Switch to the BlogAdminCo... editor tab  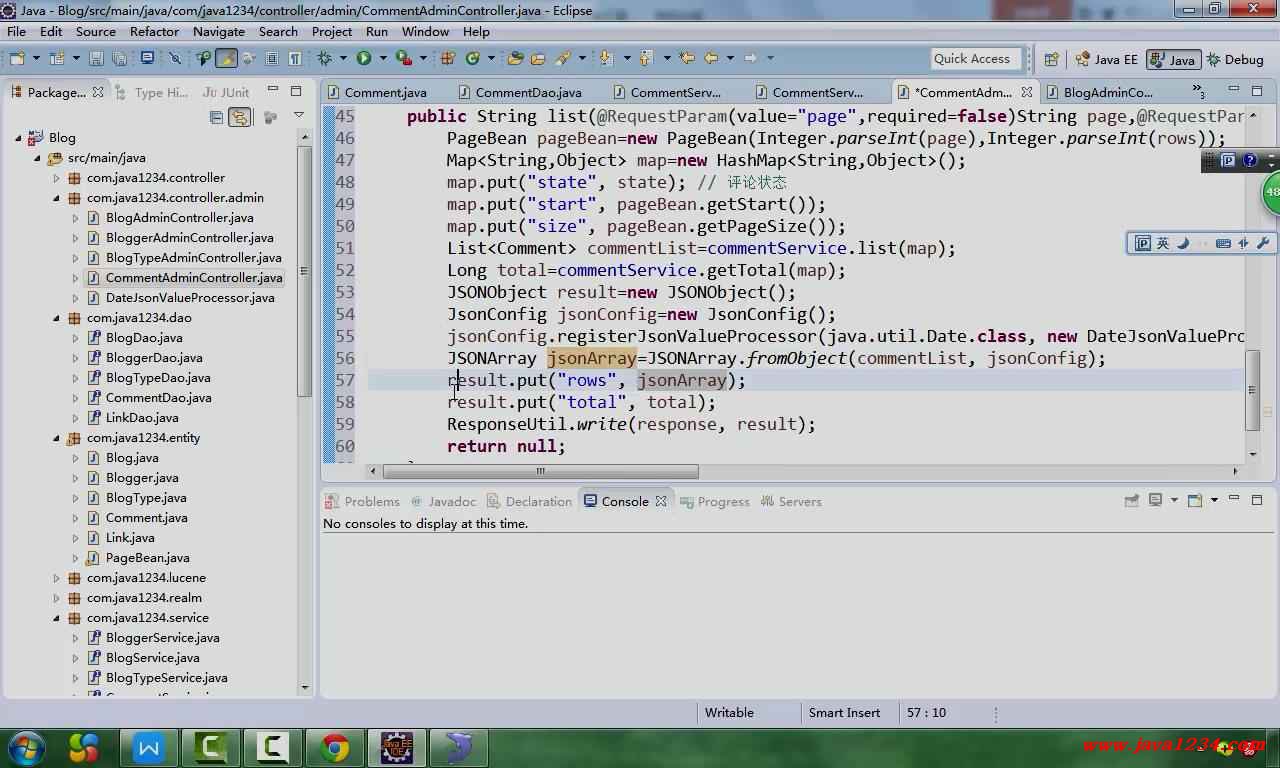click(1107, 92)
